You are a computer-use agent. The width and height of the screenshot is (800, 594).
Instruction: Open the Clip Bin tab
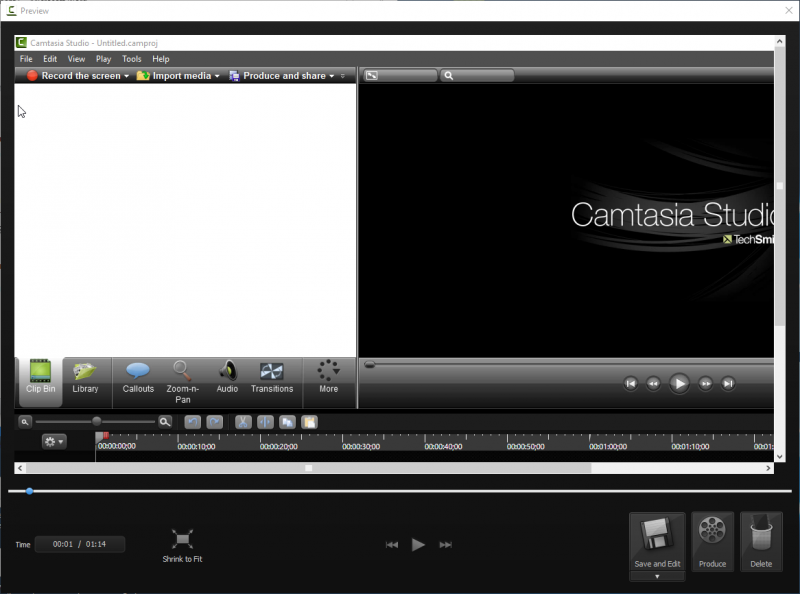pyautogui.click(x=40, y=382)
